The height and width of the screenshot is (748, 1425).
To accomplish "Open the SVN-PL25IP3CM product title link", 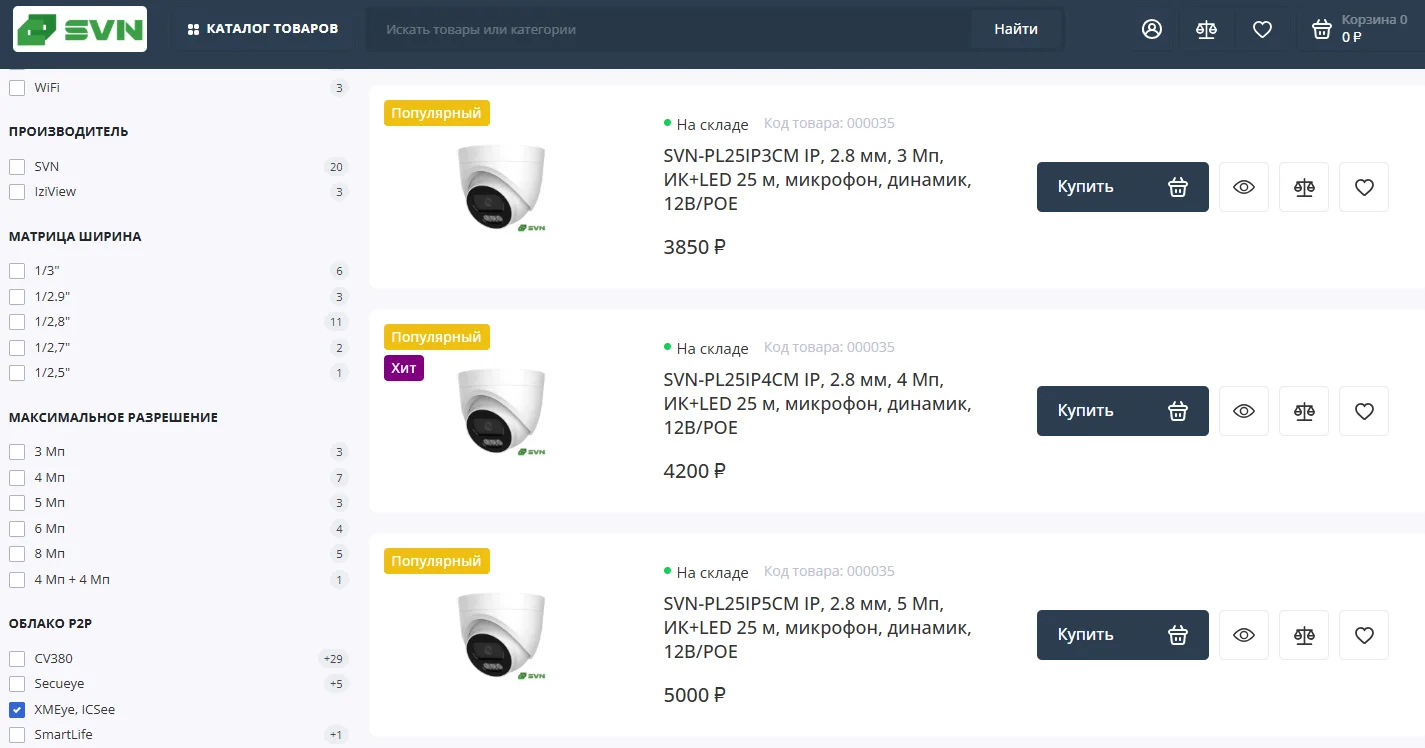I will [818, 180].
